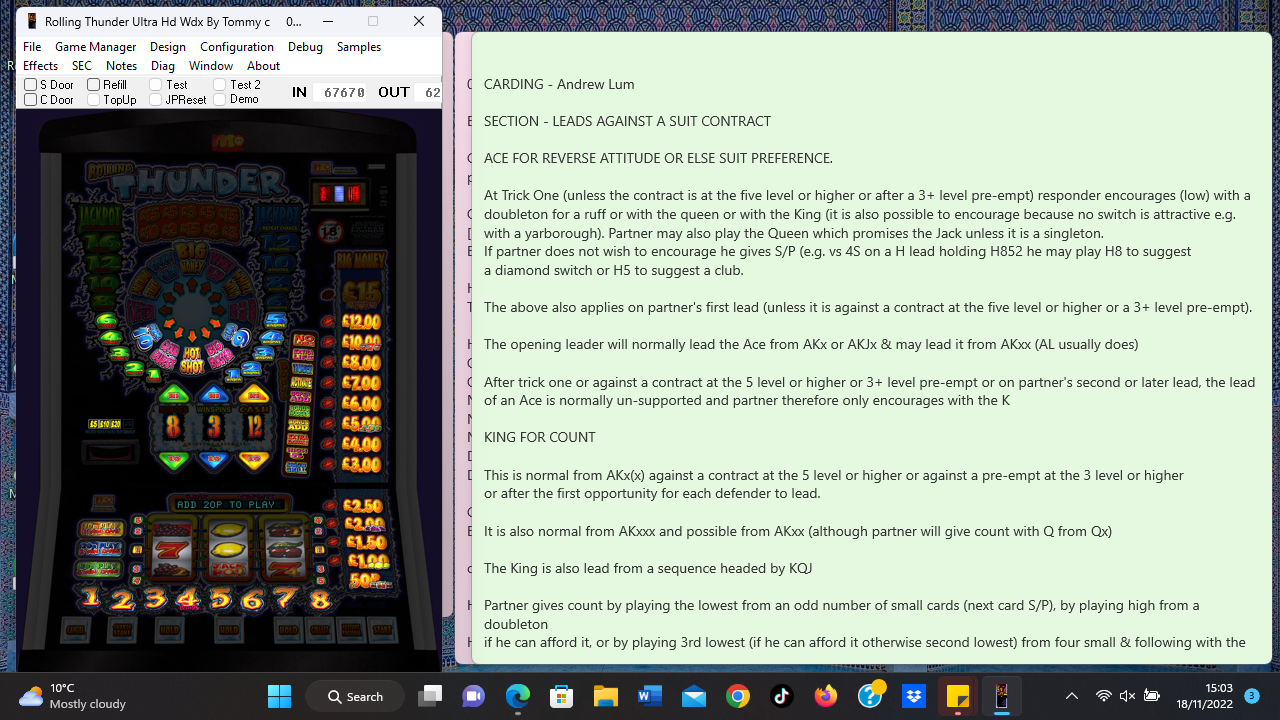This screenshot has width=1280, height=720.
Task: Click the blue Lo arrow under Winspins
Action: click(x=214, y=460)
